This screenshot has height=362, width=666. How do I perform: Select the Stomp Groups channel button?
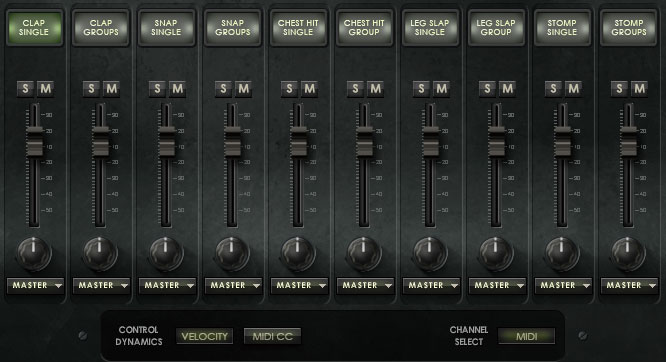[629, 28]
